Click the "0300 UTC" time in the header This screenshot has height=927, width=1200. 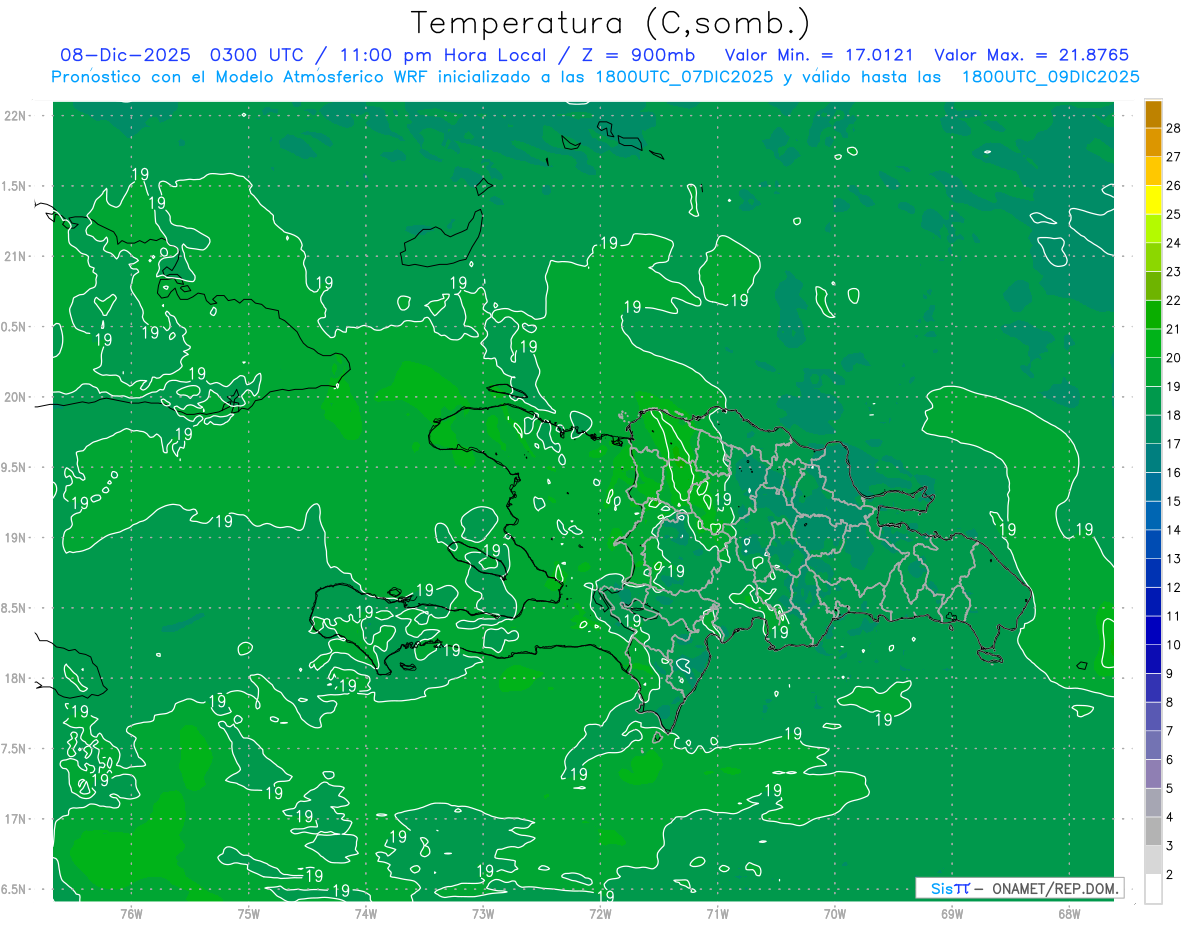(x=258, y=55)
